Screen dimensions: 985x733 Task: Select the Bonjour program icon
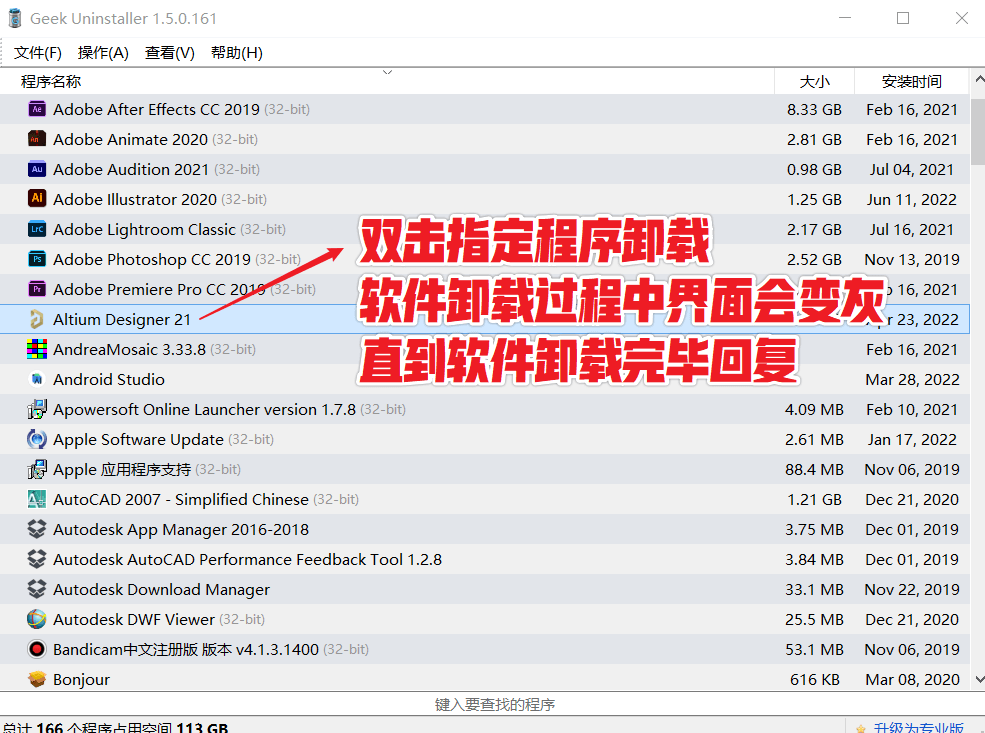36,679
